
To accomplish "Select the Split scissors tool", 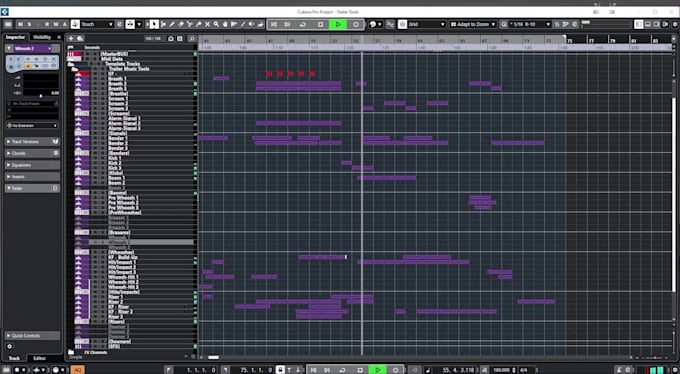I will pyautogui.click(x=190, y=24).
